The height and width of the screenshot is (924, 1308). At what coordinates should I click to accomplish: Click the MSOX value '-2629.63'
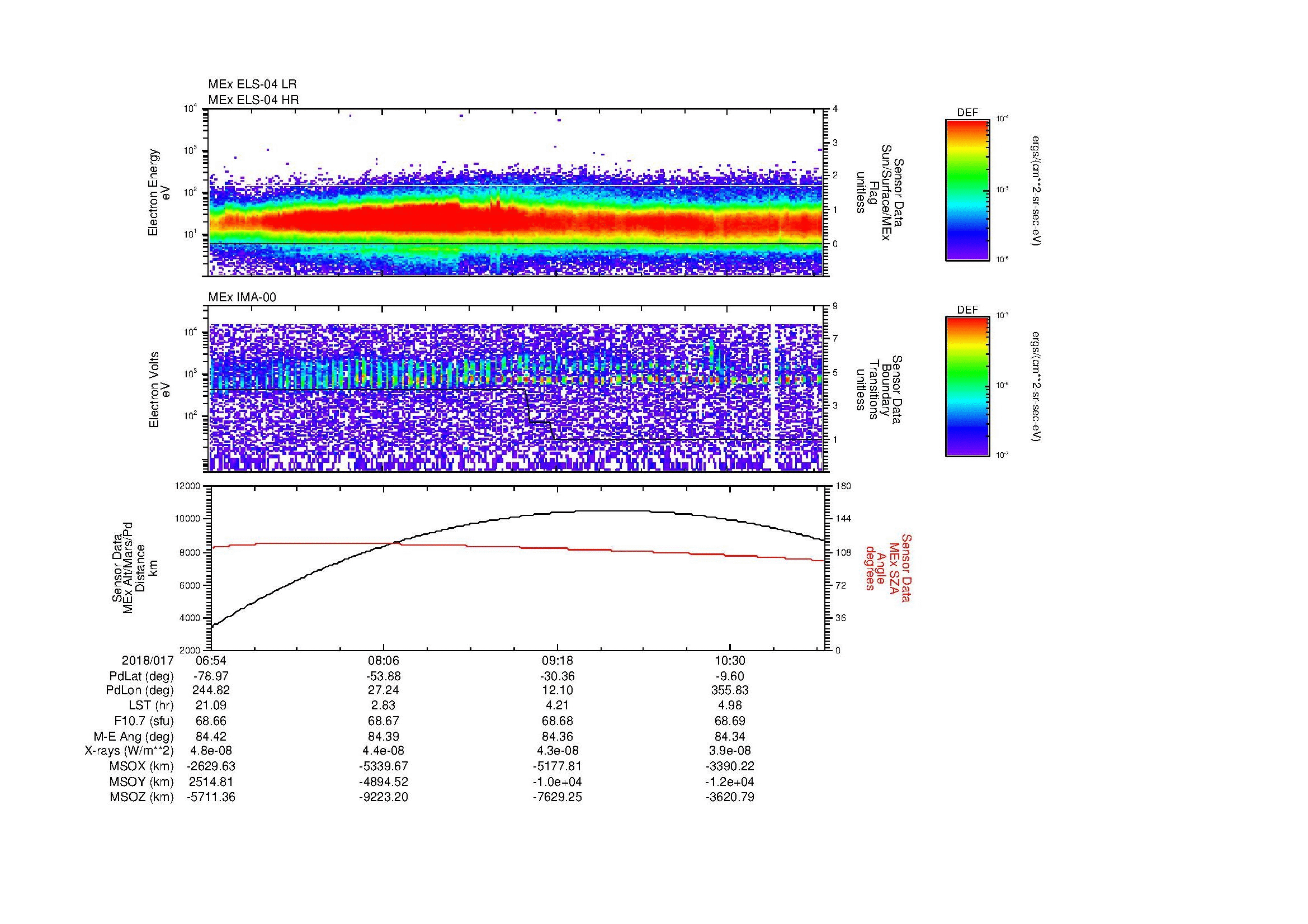pos(211,767)
